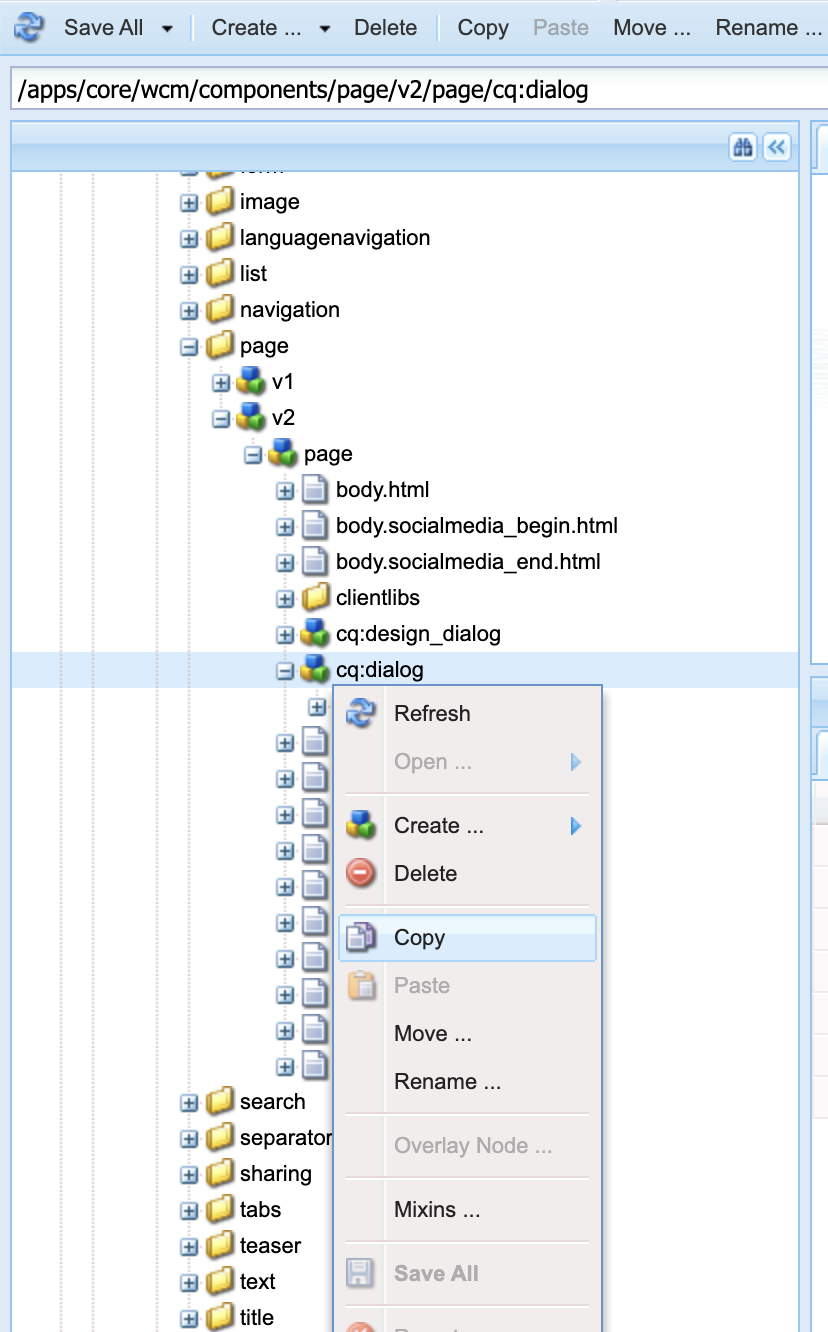The width and height of the screenshot is (828, 1332).
Task: Expand the v1 component node
Action: click(220, 382)
